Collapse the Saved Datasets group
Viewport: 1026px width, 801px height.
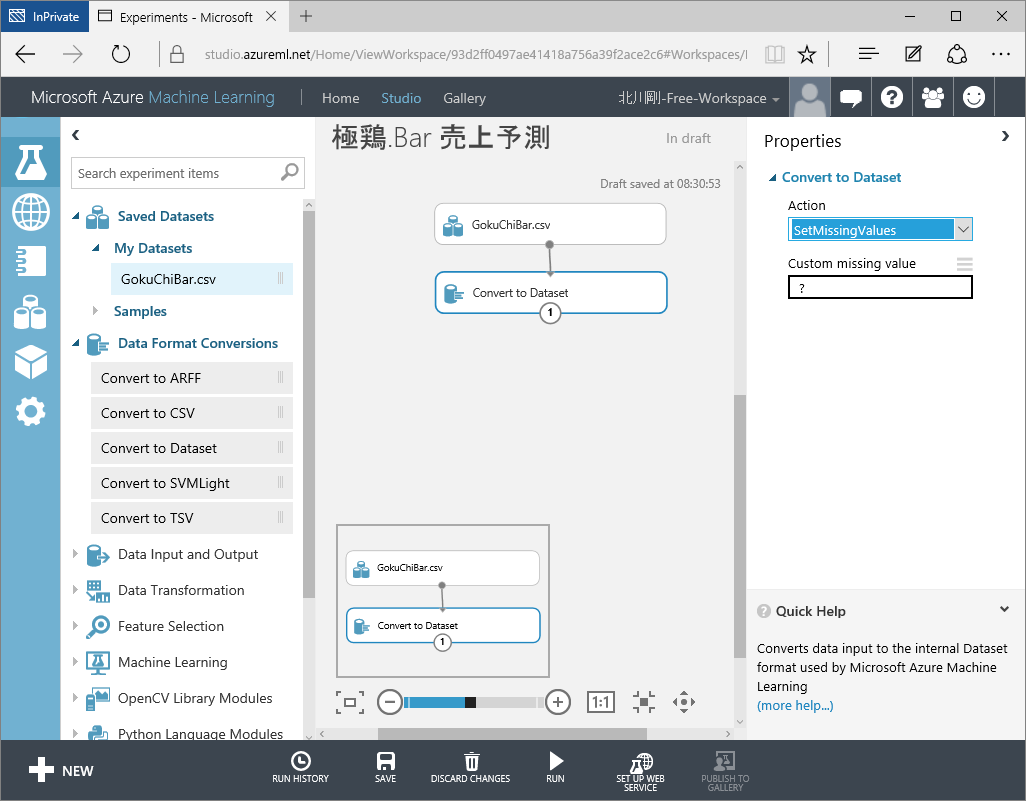click(76, 216)
